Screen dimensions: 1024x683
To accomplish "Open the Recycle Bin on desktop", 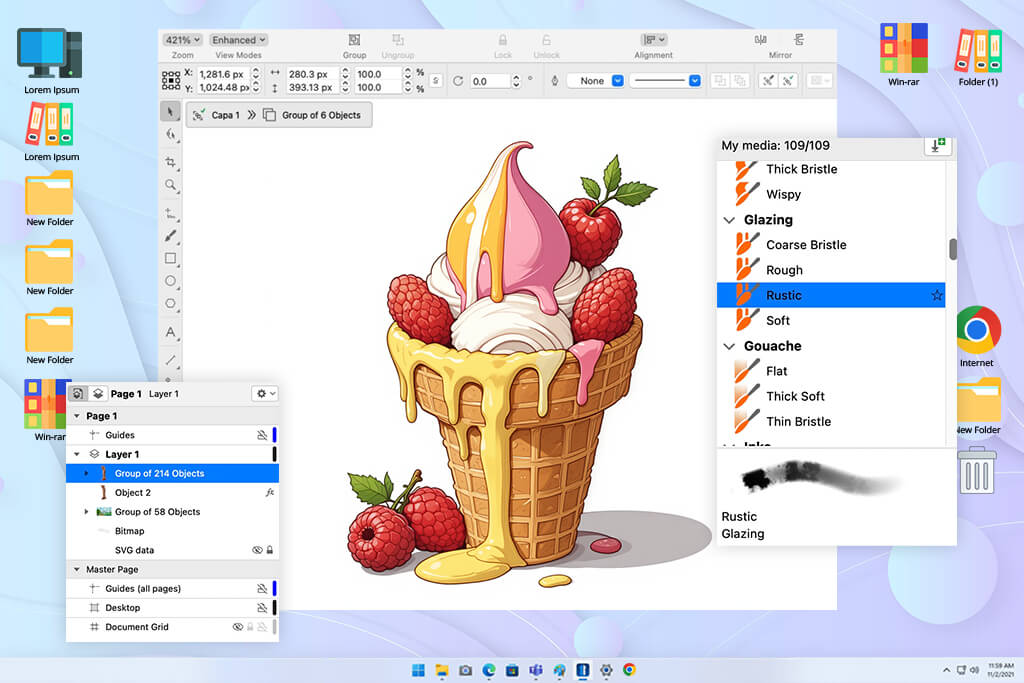I will pyautogui.click(x=976, y=470).
